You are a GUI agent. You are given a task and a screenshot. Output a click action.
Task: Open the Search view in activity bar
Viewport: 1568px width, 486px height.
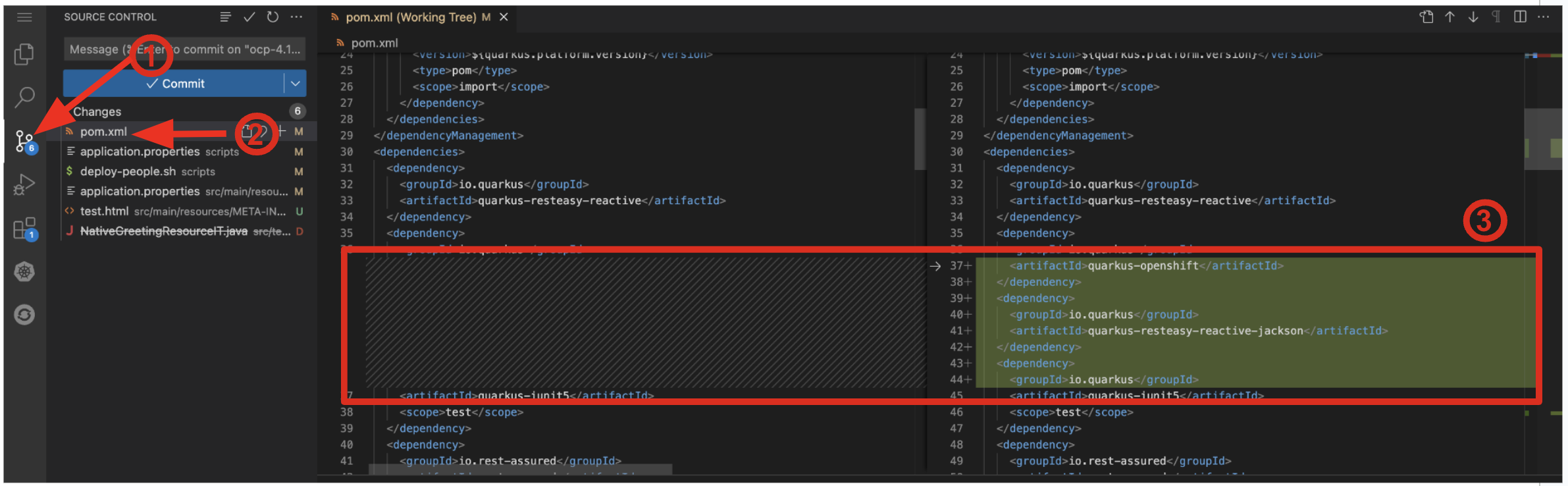click(x=24, y=97)
